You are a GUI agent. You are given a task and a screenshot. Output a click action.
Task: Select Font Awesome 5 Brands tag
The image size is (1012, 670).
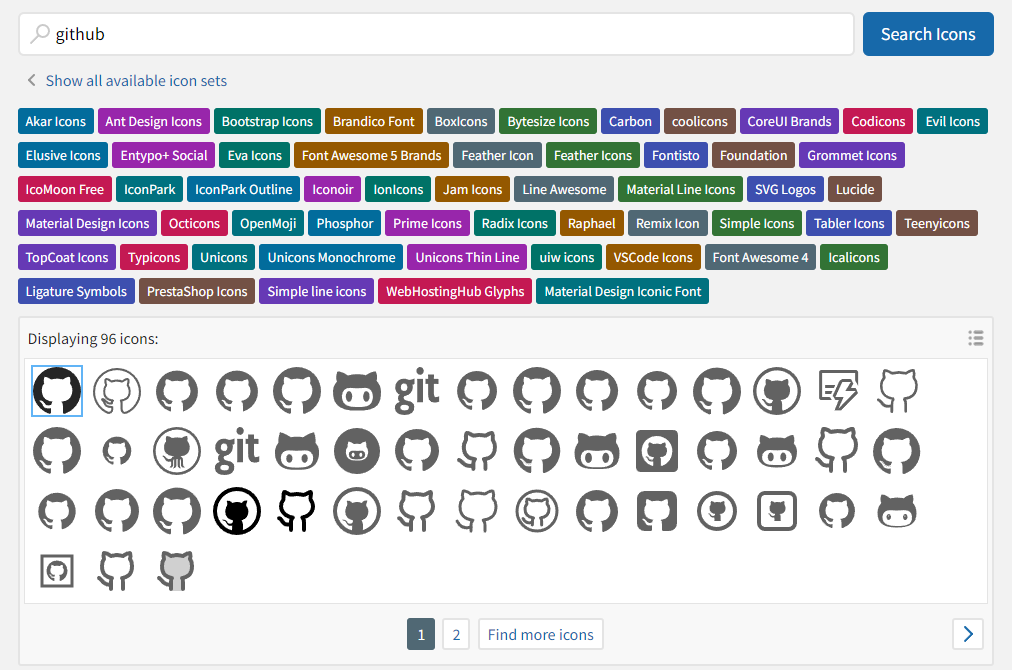pyautogui.click(x=371, y=156)
